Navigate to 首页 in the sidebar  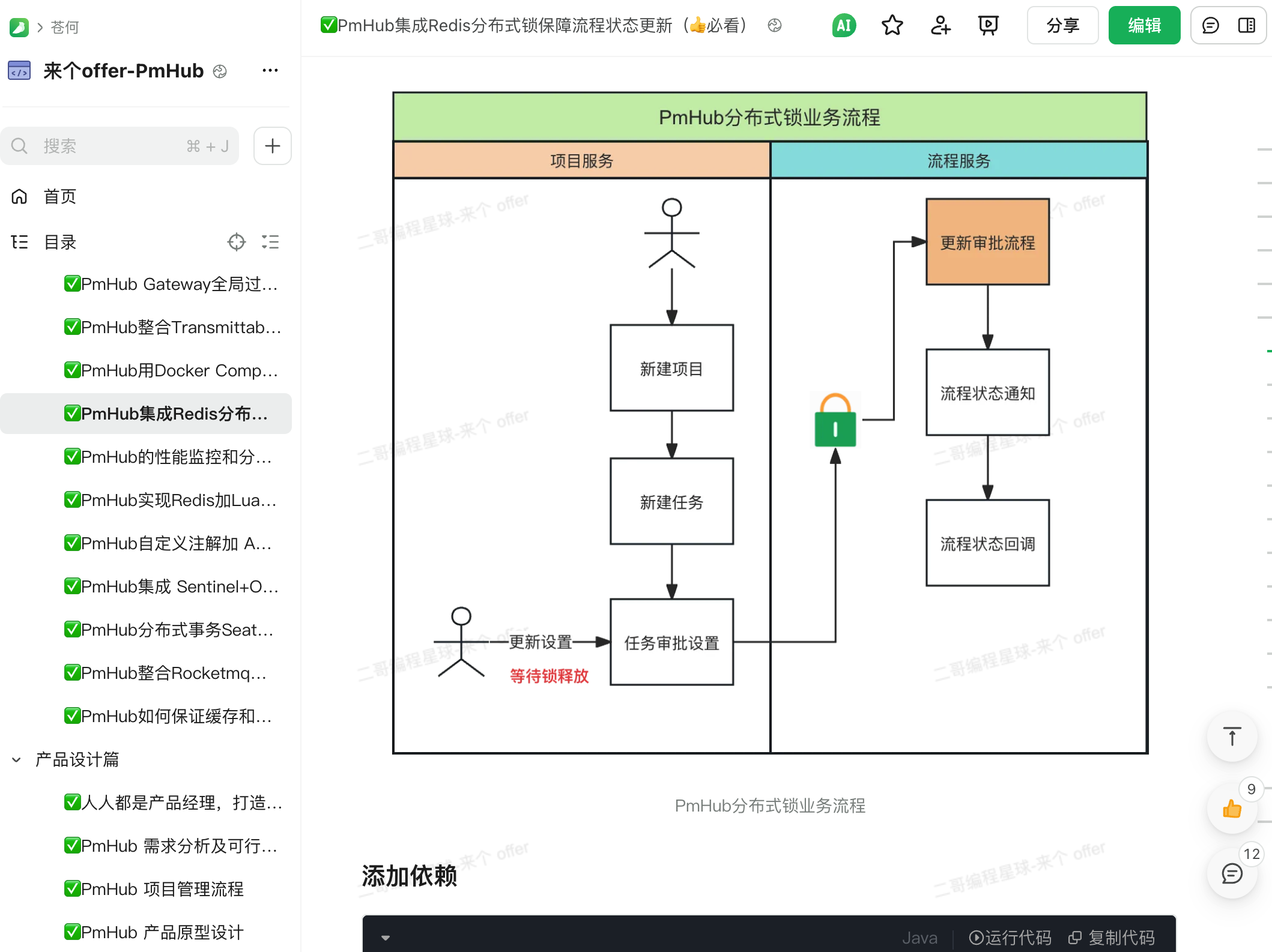(59, 196)
